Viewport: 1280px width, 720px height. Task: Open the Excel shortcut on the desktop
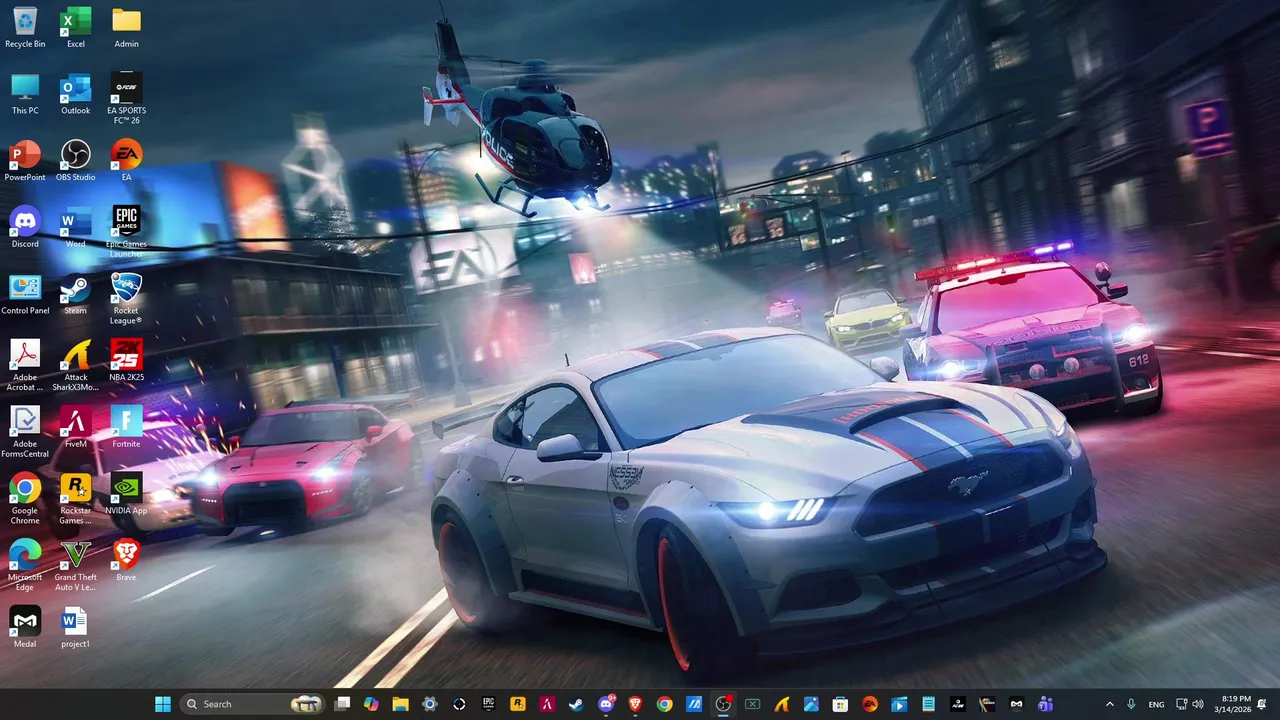click(76, 27)
